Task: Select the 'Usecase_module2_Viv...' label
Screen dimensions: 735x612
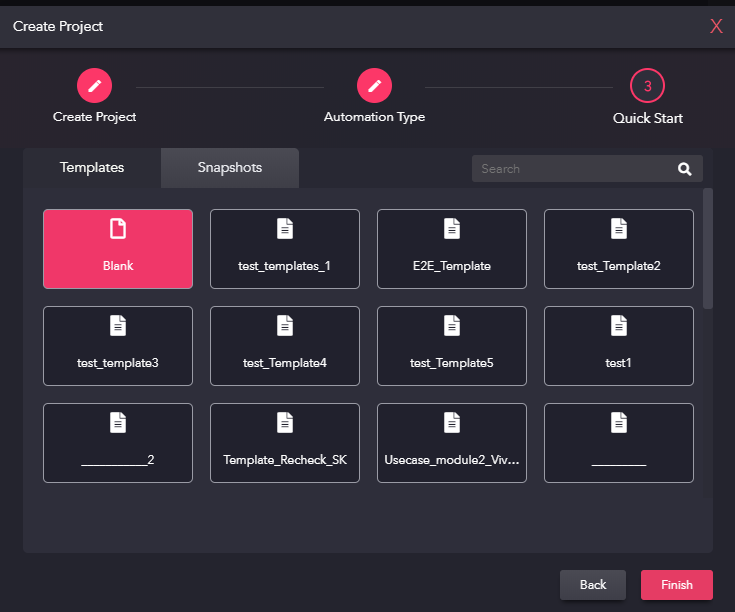Action: (x=451, y=460)
